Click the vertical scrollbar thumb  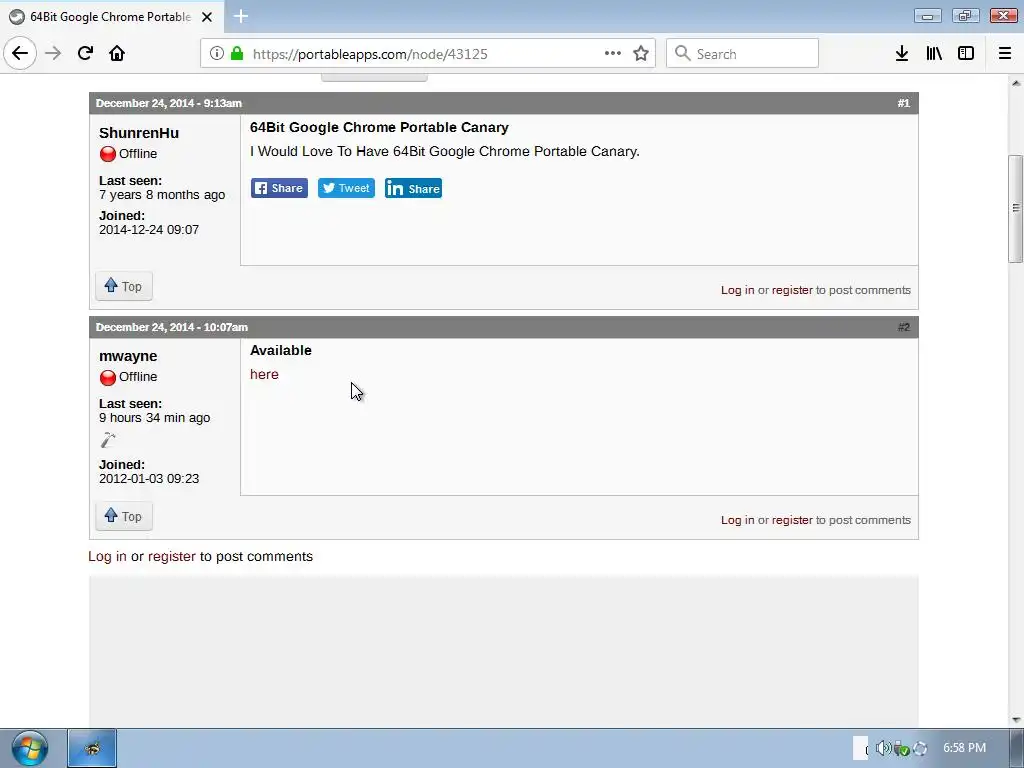[1016, 208]
